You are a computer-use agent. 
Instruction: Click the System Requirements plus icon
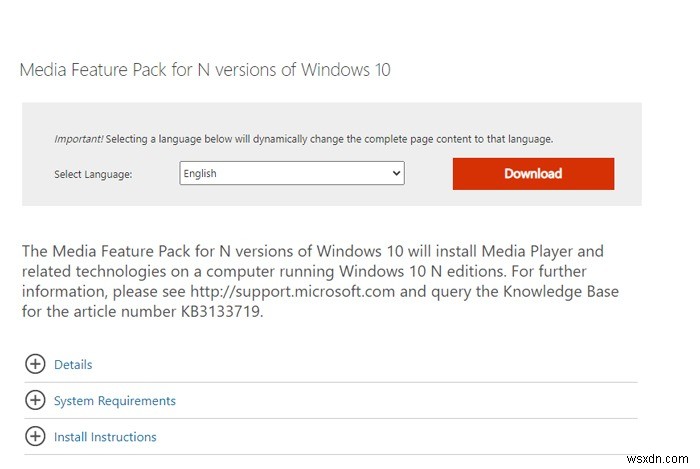(x=35, y=401)
